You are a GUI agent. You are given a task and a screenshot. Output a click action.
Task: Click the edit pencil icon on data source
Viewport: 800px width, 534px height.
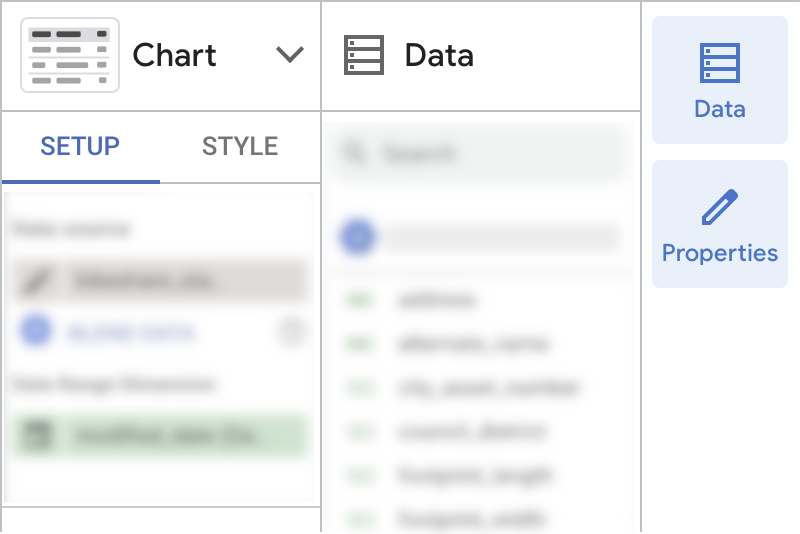pos(37,281)
